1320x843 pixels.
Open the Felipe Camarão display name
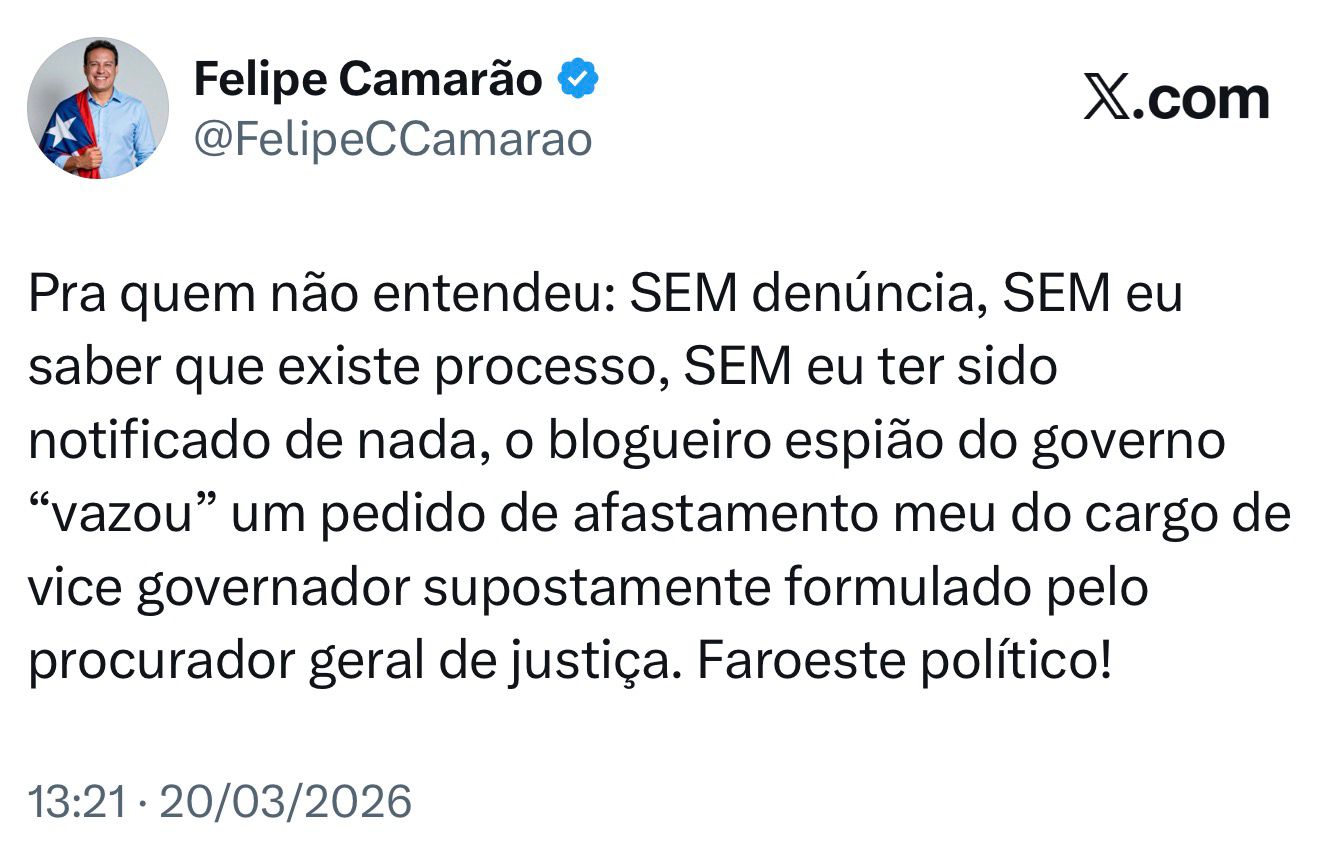pos(368,79)
